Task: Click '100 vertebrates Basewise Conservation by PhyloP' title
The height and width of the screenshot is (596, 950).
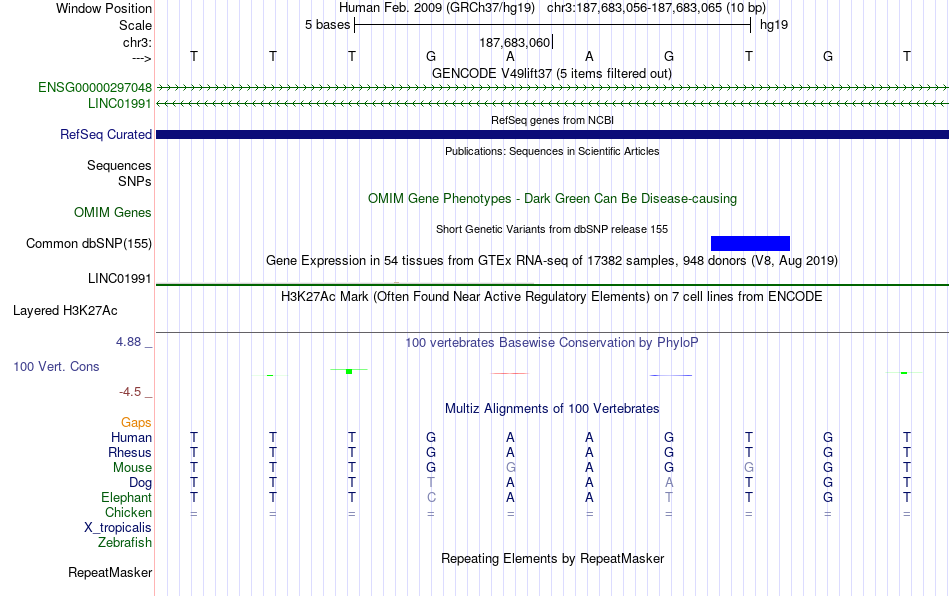Action: [x=551, y=342]
